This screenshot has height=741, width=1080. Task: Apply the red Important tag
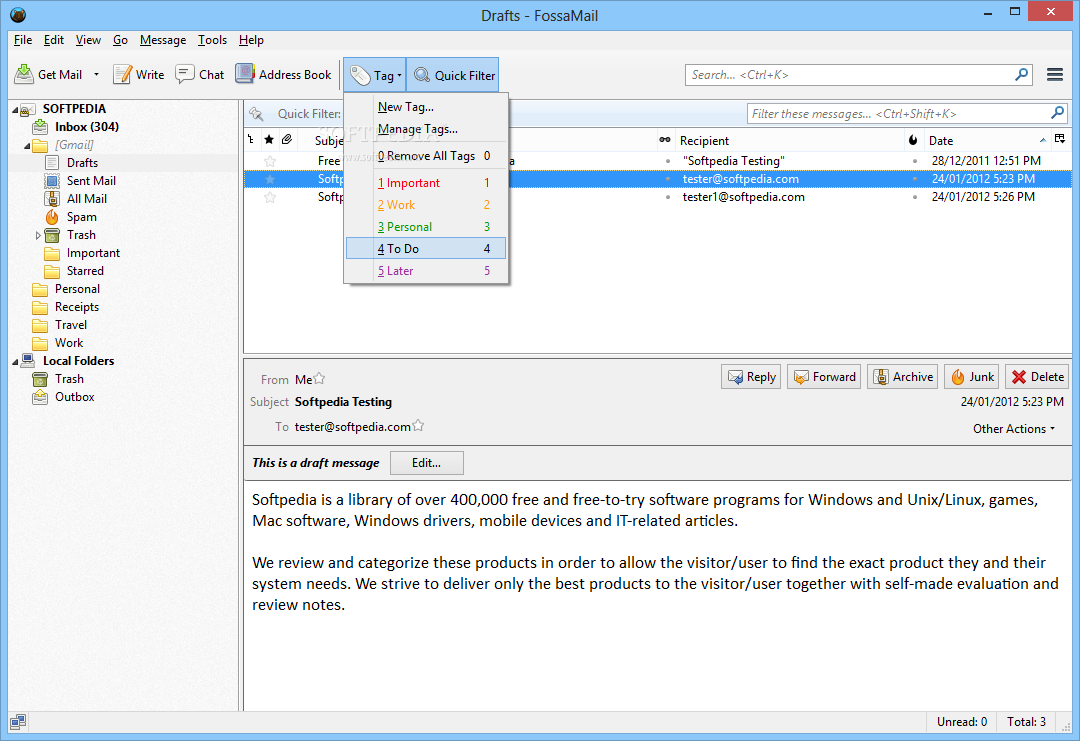tap(426, 182)
